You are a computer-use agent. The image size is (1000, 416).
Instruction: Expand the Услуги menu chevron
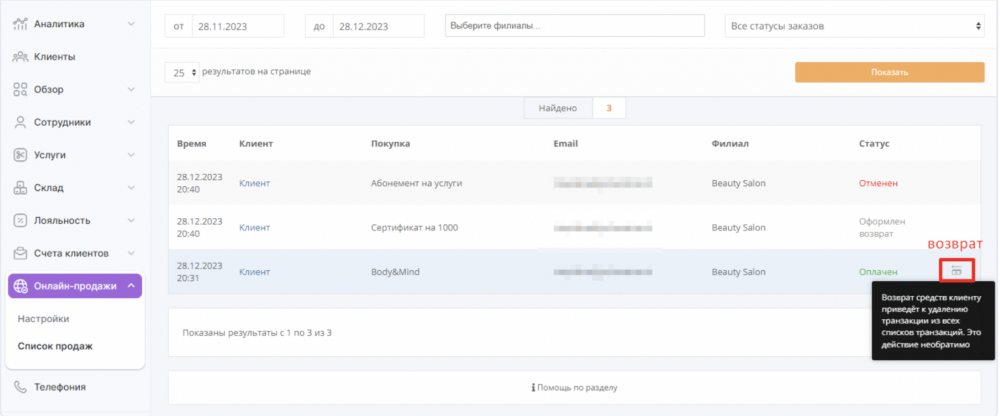pos(131,154)
